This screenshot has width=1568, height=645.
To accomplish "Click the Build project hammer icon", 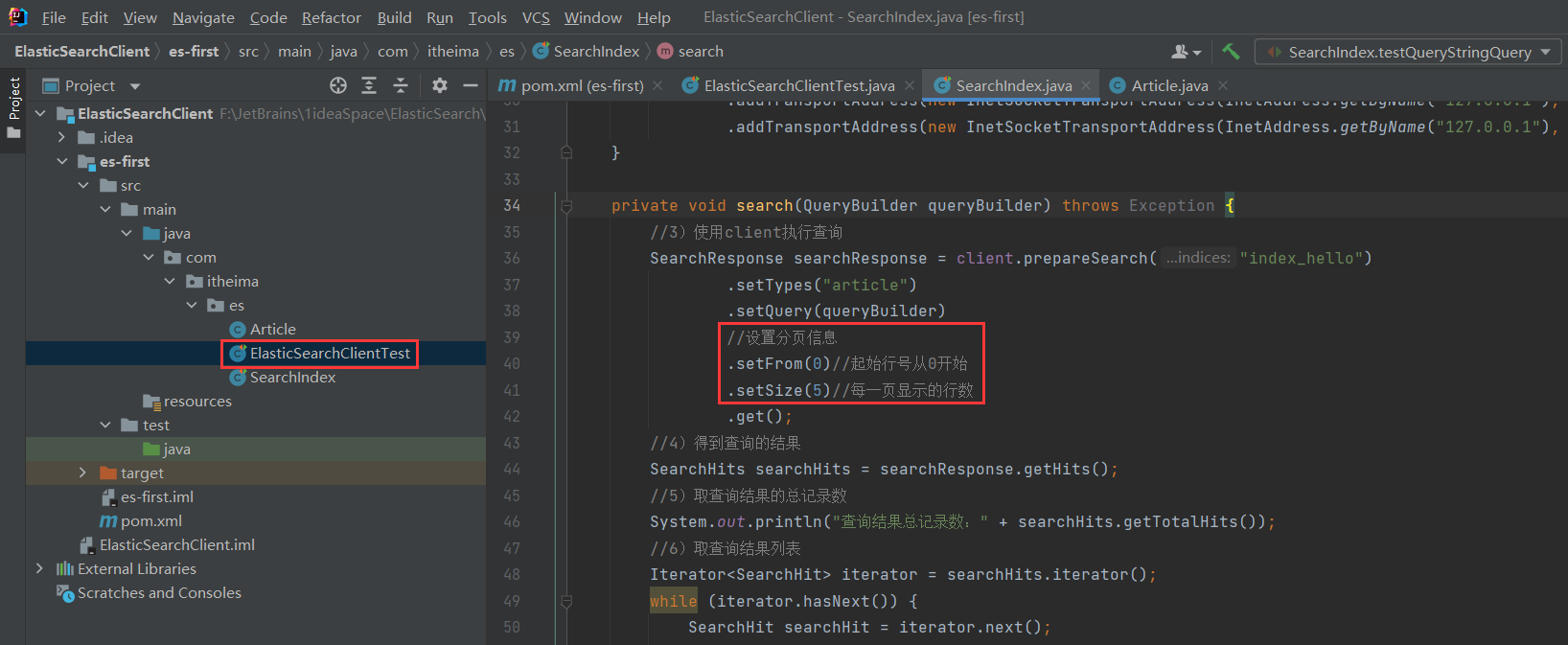I will click(x=1231, y=52).
